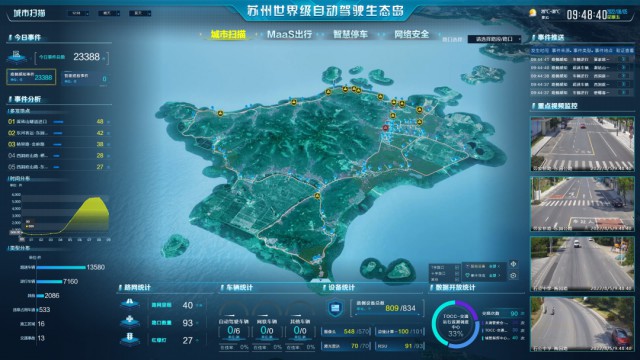Click the device shield icon under 设备统计
Image resolution: width=640 pixels, height=360 pixels.
point(335,308)
